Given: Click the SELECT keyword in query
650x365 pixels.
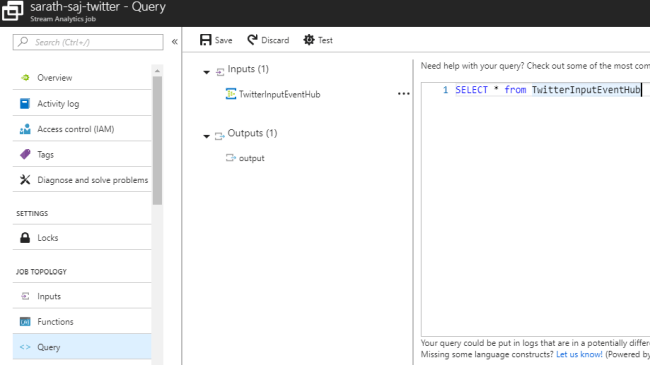Looking at the screenshot, I should pyautogui.click(x=471, y=90).
